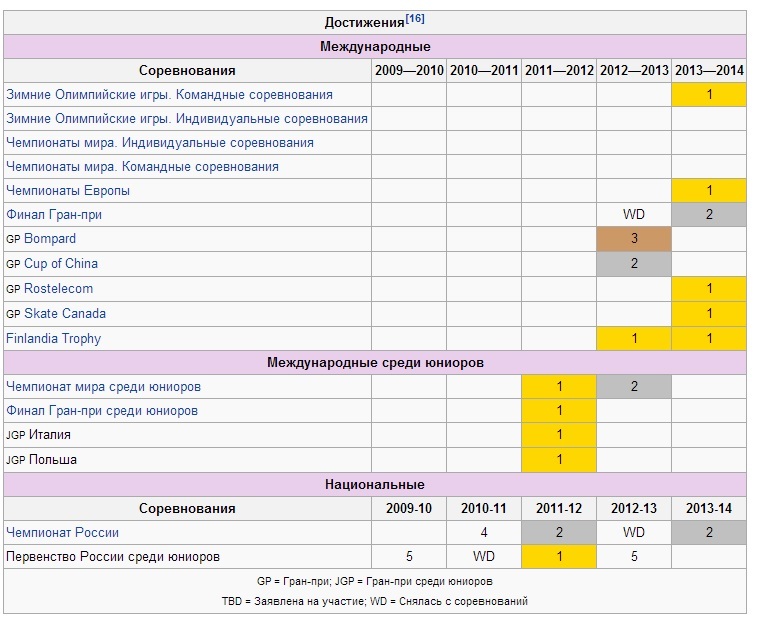Click the Национальные section header
Screen dimensions: 759x625
pyautogui.click(x=375, y=485)
